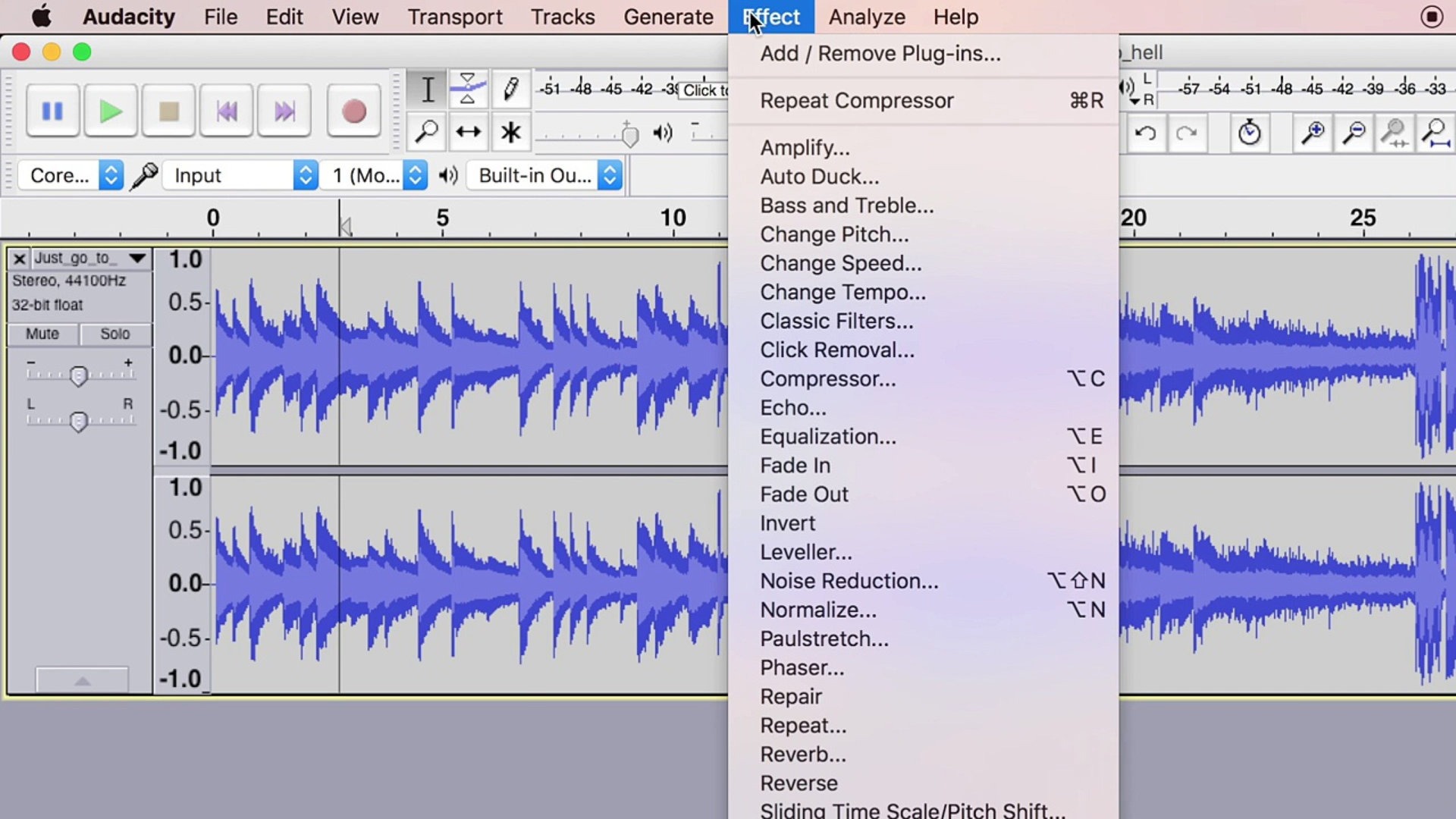Viewport: 1456px width, 819px height.
Task: Click the Stop button
Action: (168, 111)
